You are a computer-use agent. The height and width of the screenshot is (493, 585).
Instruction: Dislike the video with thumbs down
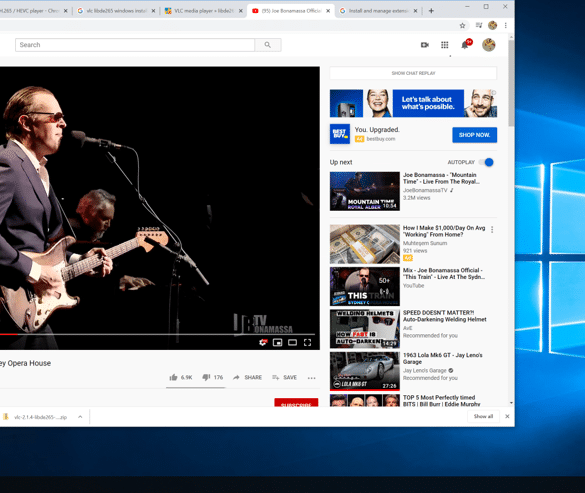[206, 377]
